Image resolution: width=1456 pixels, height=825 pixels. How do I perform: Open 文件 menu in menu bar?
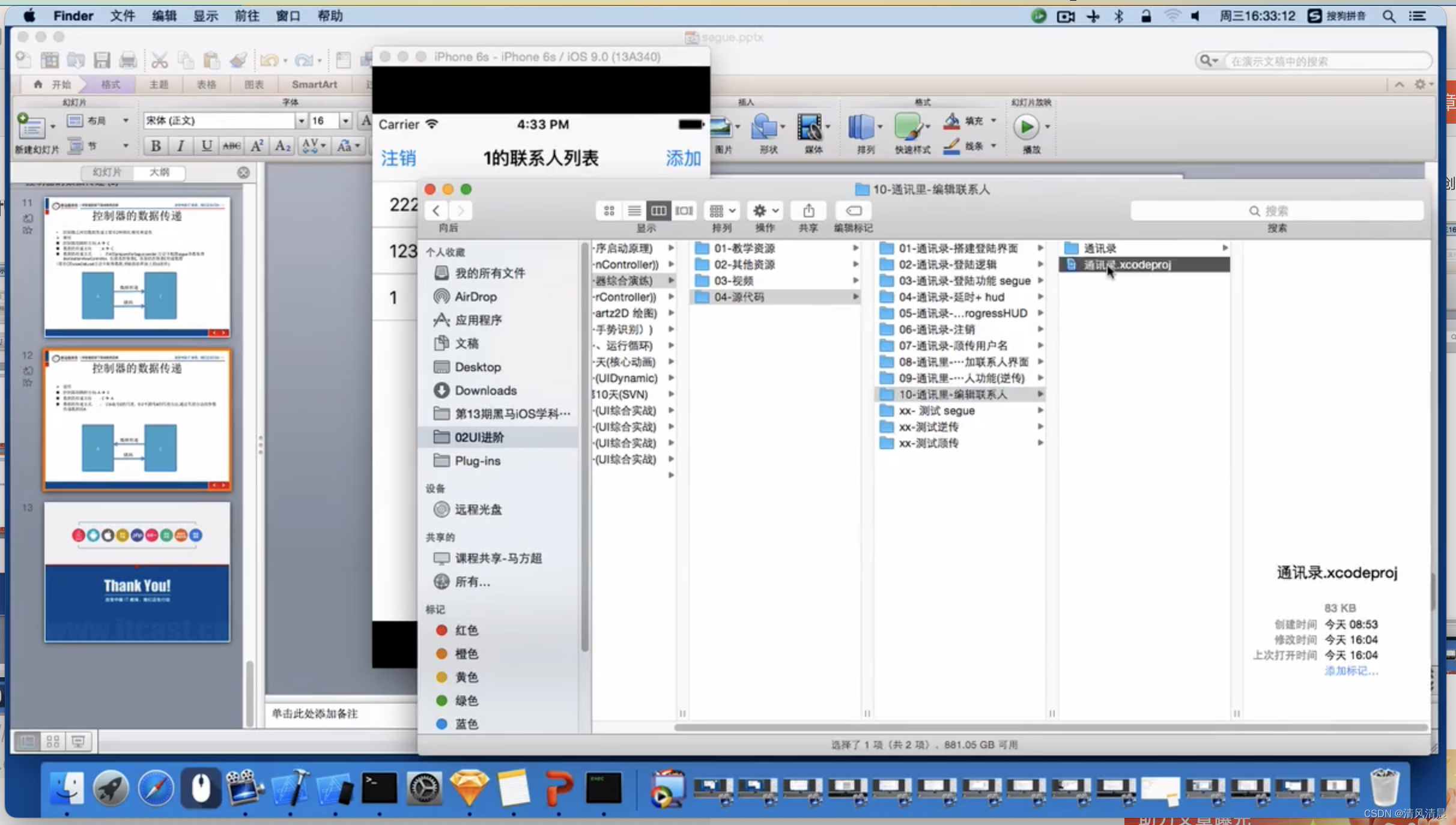click(x=122, y=16)
